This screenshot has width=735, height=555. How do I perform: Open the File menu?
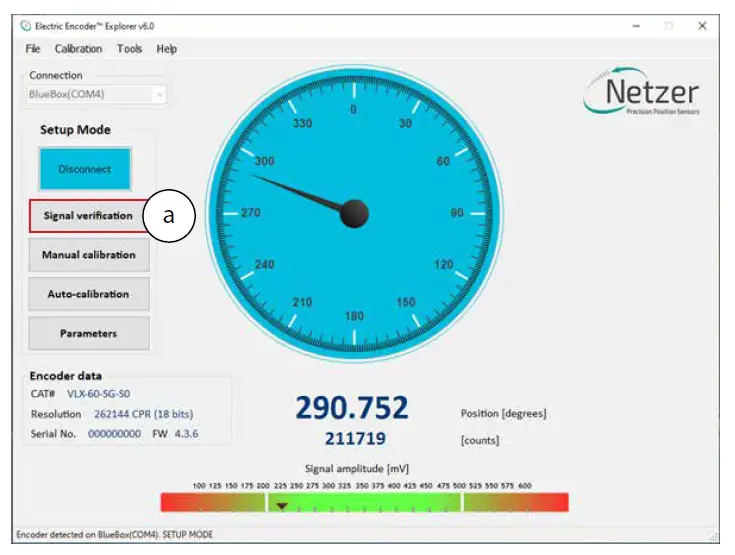tap(33, 49)
